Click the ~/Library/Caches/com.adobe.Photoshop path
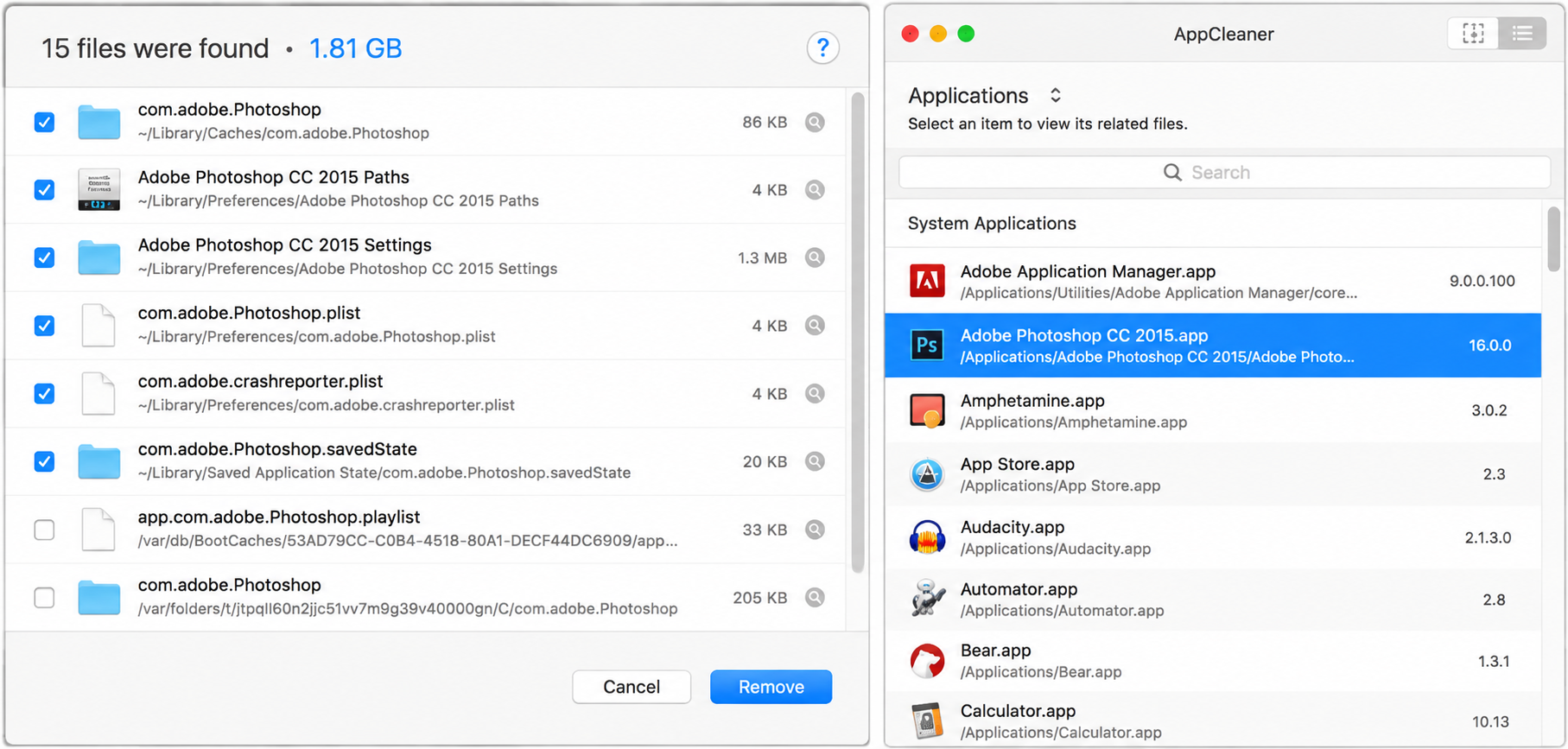This screenshot has height=749, width=1568. (x=283, y=134)
